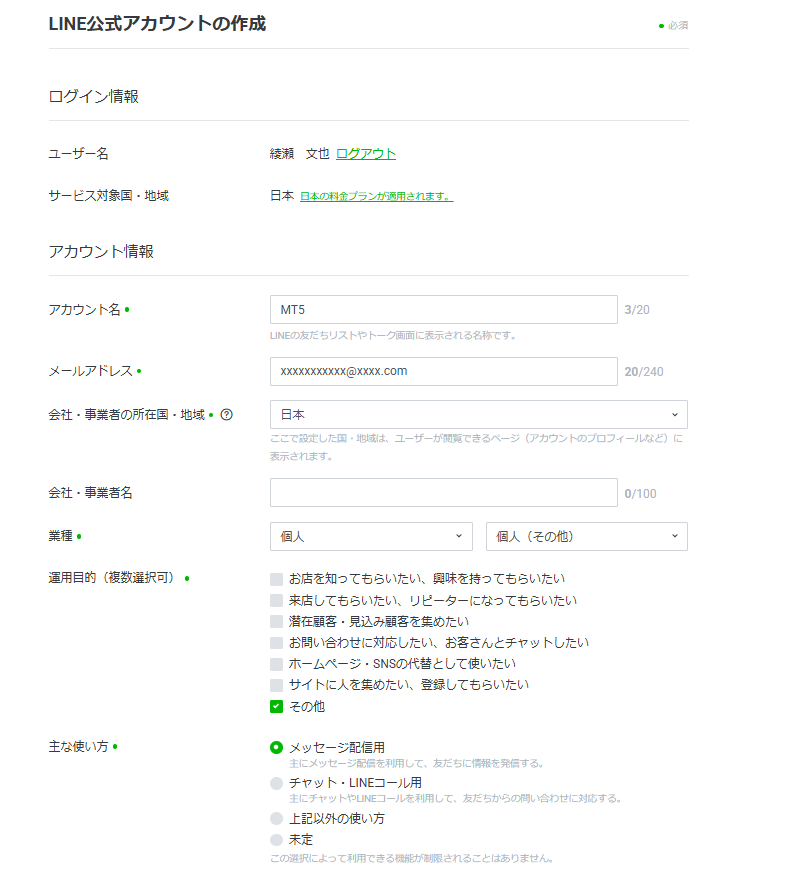Check サイトに人を集めたい、登録してもらいたい
Viewport: 800px width, 891px height.
pos(277,685)
